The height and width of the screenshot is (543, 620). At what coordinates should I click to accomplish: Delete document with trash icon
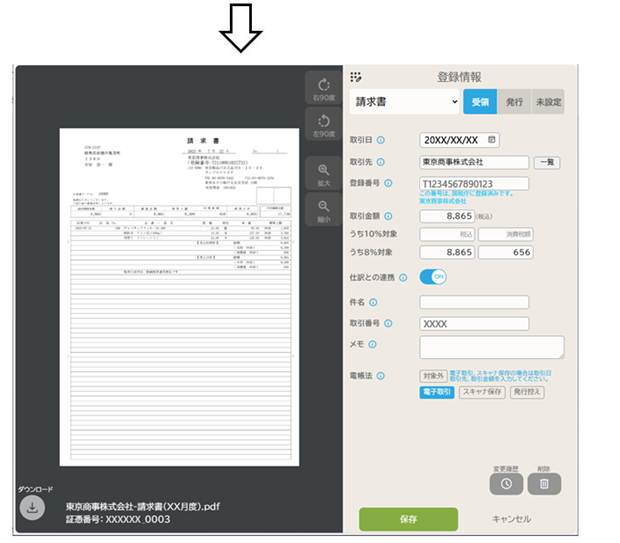pyautogui.click(x=544, y=484)
